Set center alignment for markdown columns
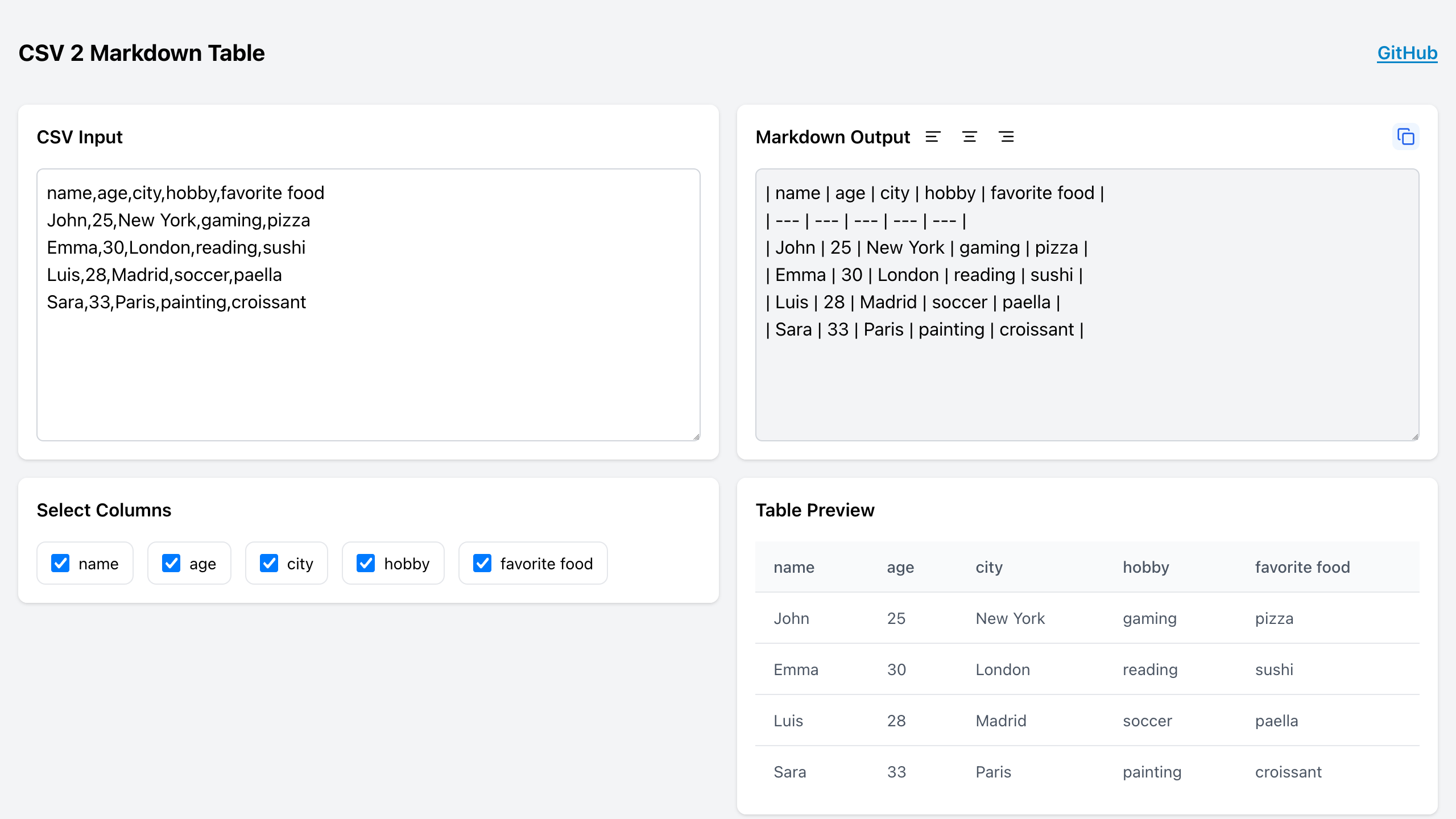1456x819 pixels. [x=969, y=136]
